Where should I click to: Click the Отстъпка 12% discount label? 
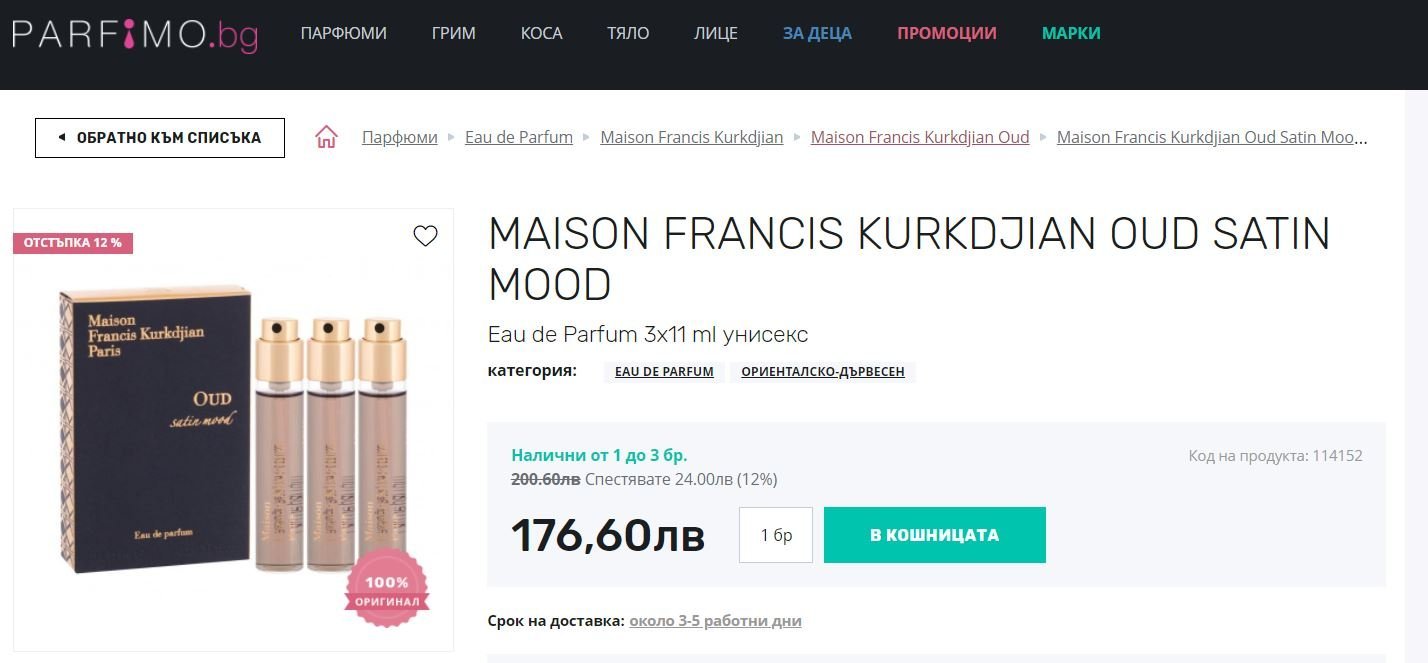(x=73, y=243)
